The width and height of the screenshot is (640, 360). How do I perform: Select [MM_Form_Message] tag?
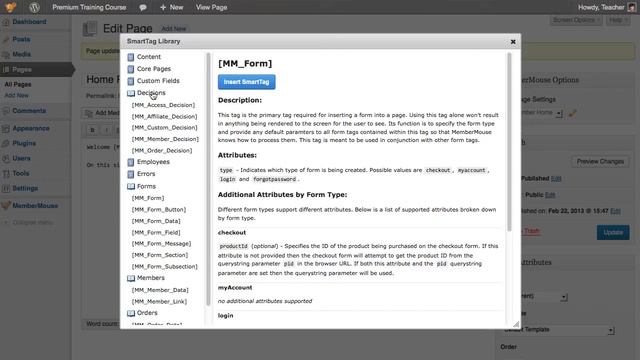pyautogui.click(x=161, y=243)
